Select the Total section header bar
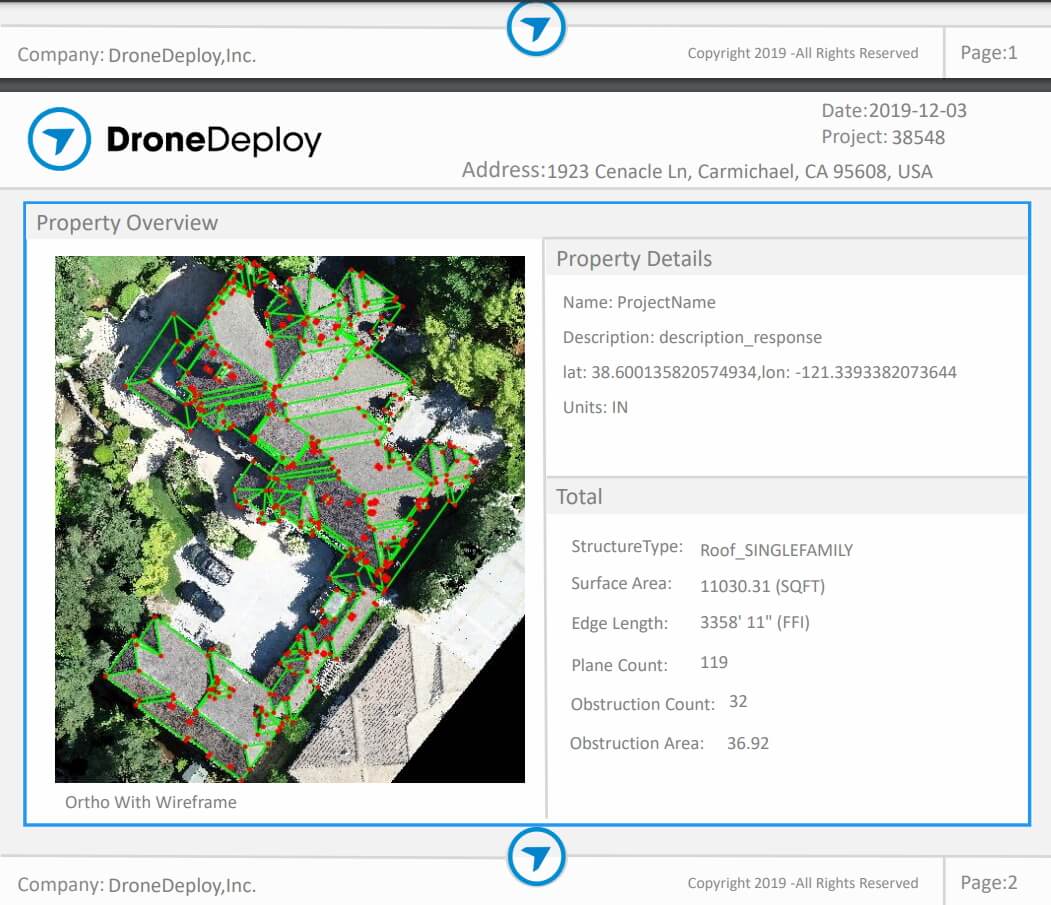Screen dimensions: 1051x905 (579, 496)
